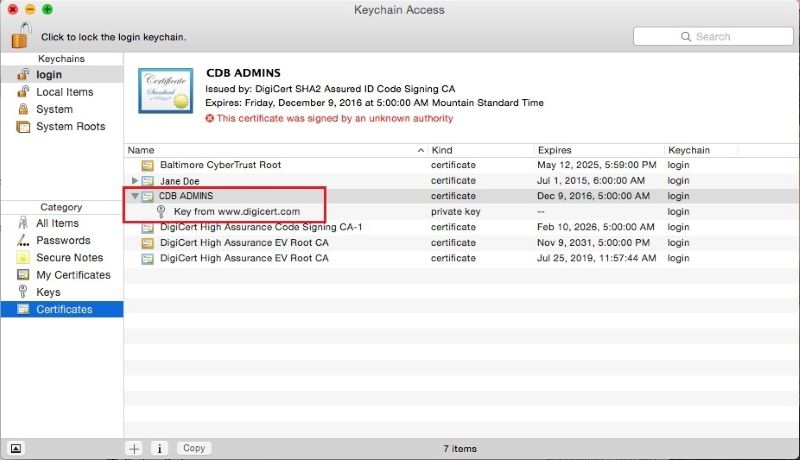
Task: Select Key from www.digicert.com row
Action: [236, 212]
